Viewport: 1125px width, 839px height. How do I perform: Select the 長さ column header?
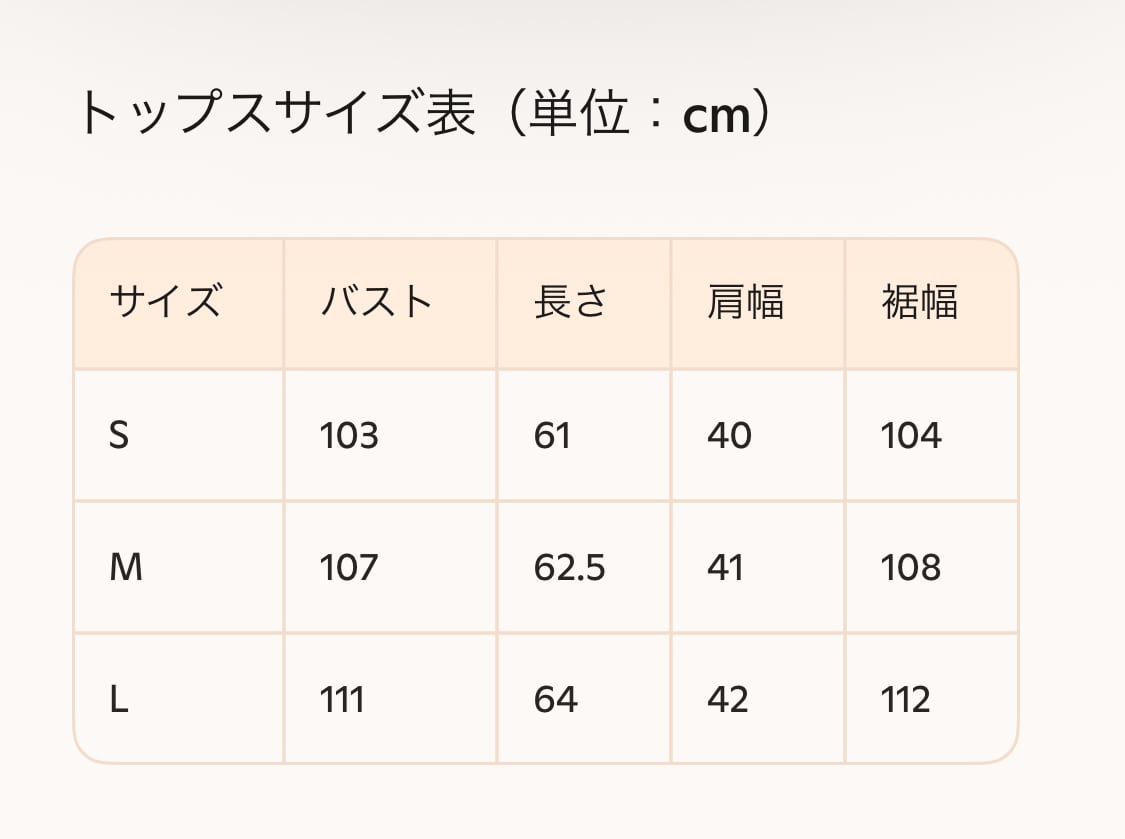click(x=571, y=301)
